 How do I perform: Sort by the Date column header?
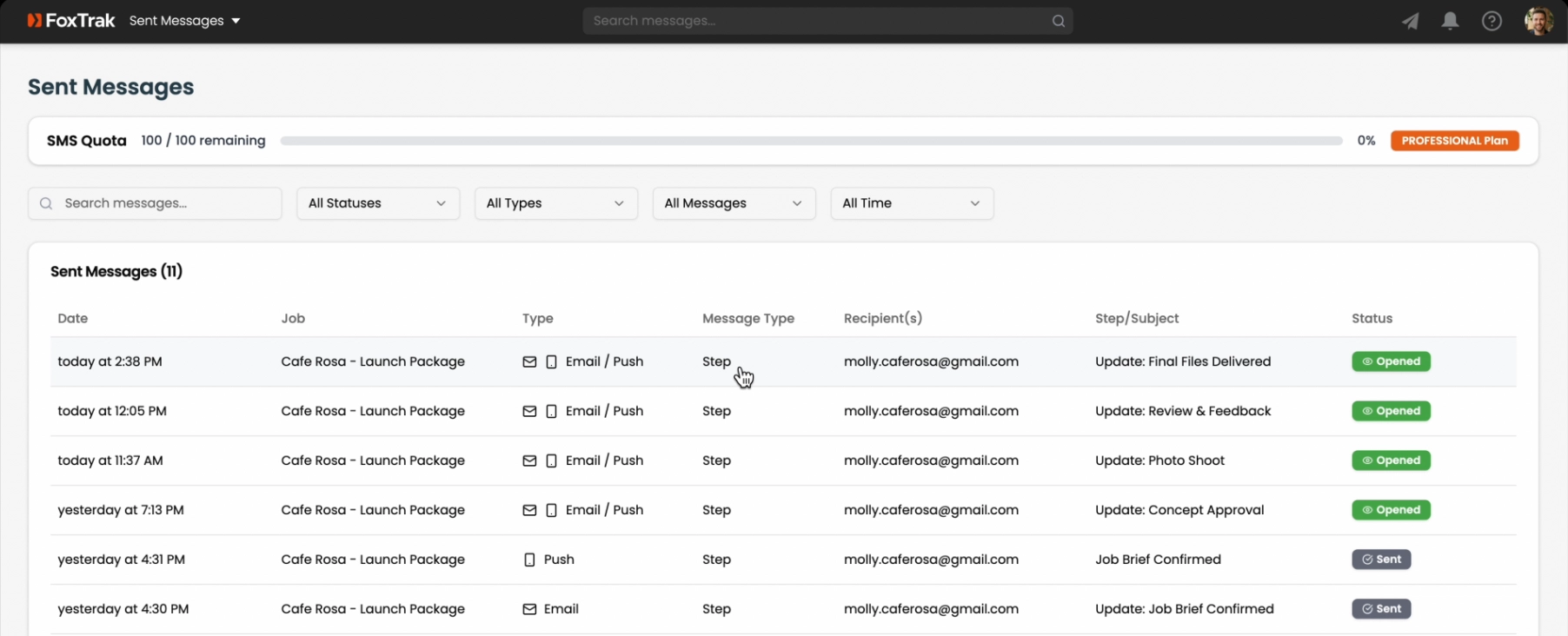(73, 318)
